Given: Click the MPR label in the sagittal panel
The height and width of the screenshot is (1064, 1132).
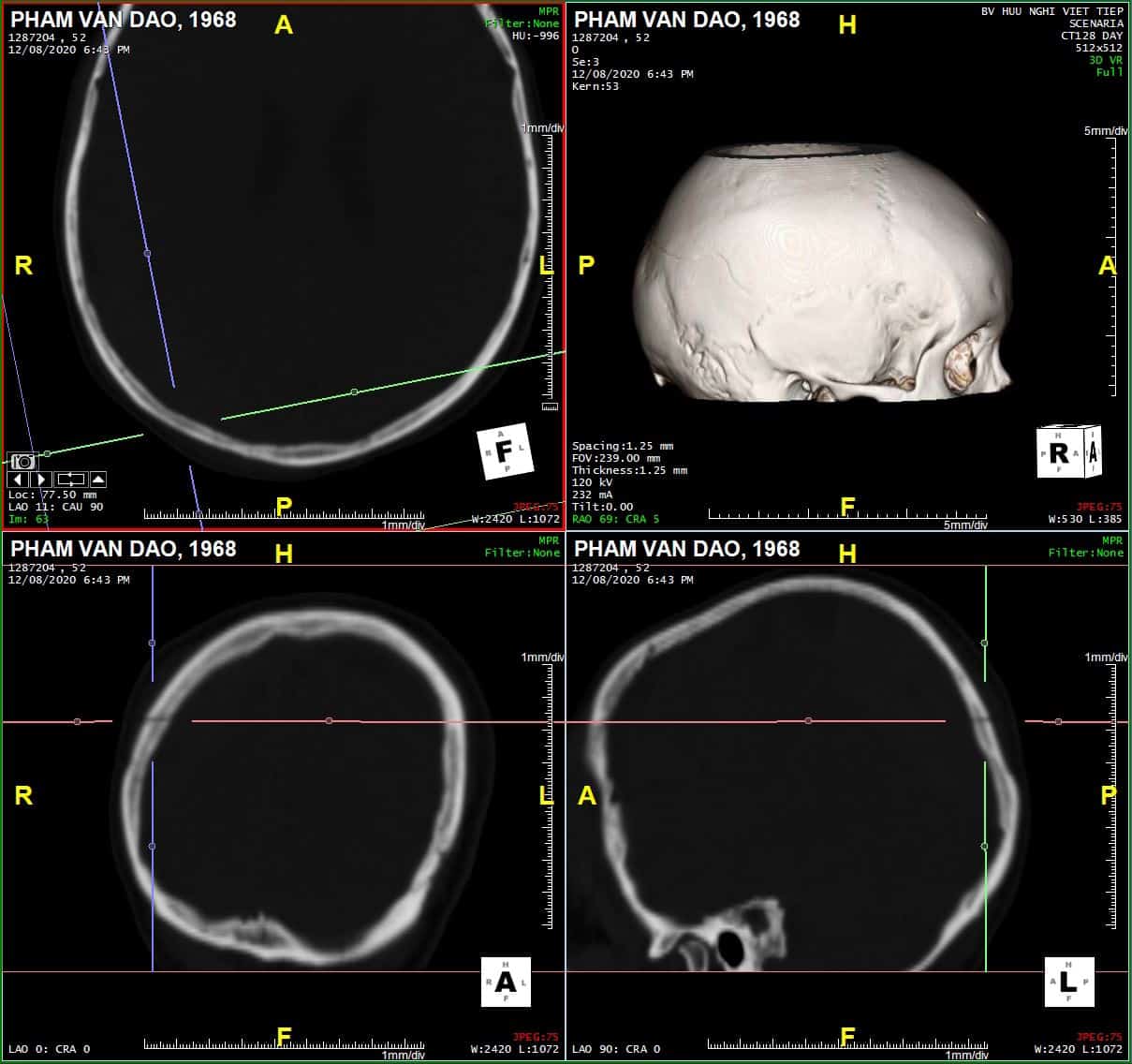Looking at the screenshot, I should 1111,540.
